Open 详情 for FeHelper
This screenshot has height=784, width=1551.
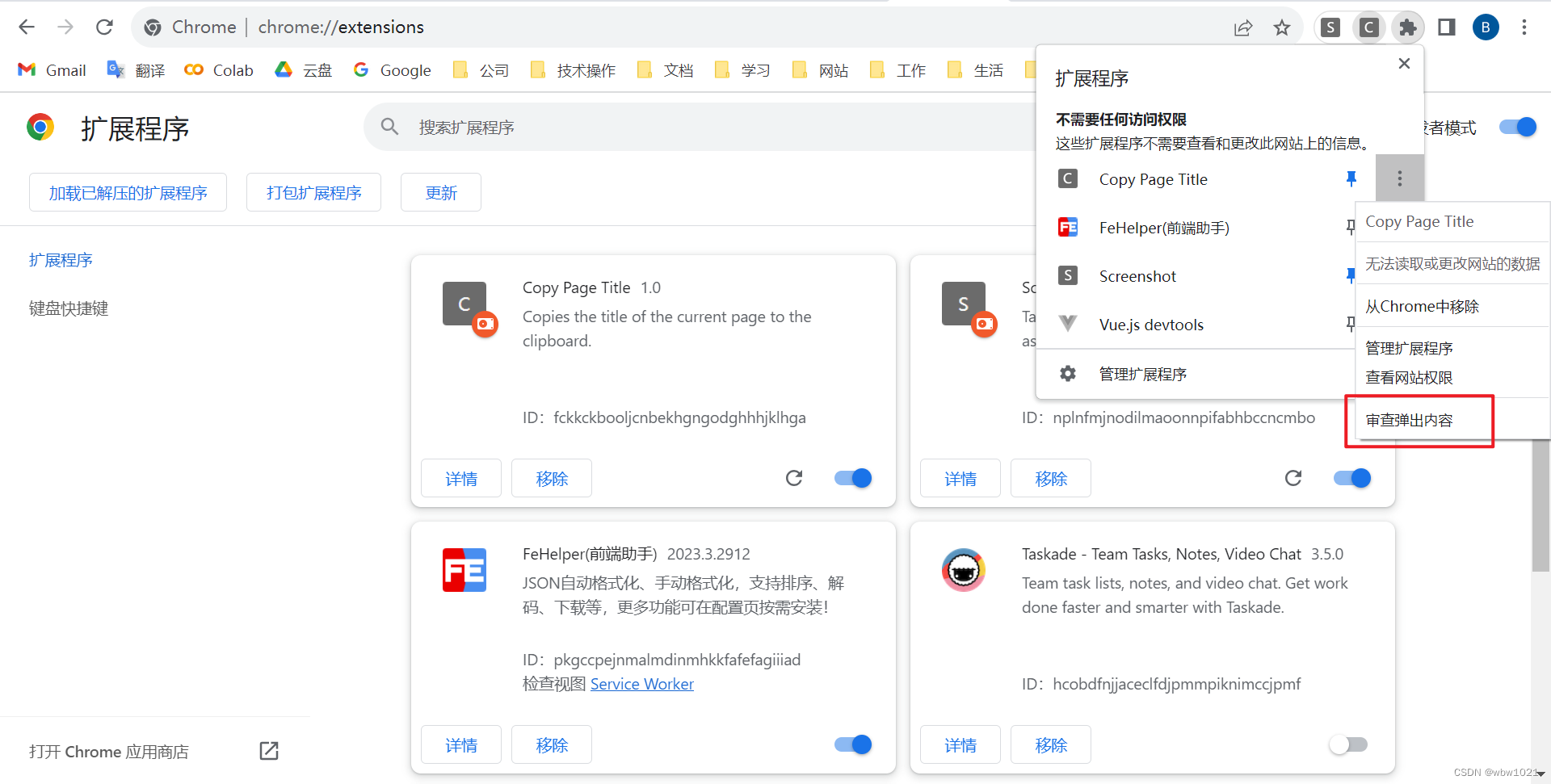coord(461,745)
